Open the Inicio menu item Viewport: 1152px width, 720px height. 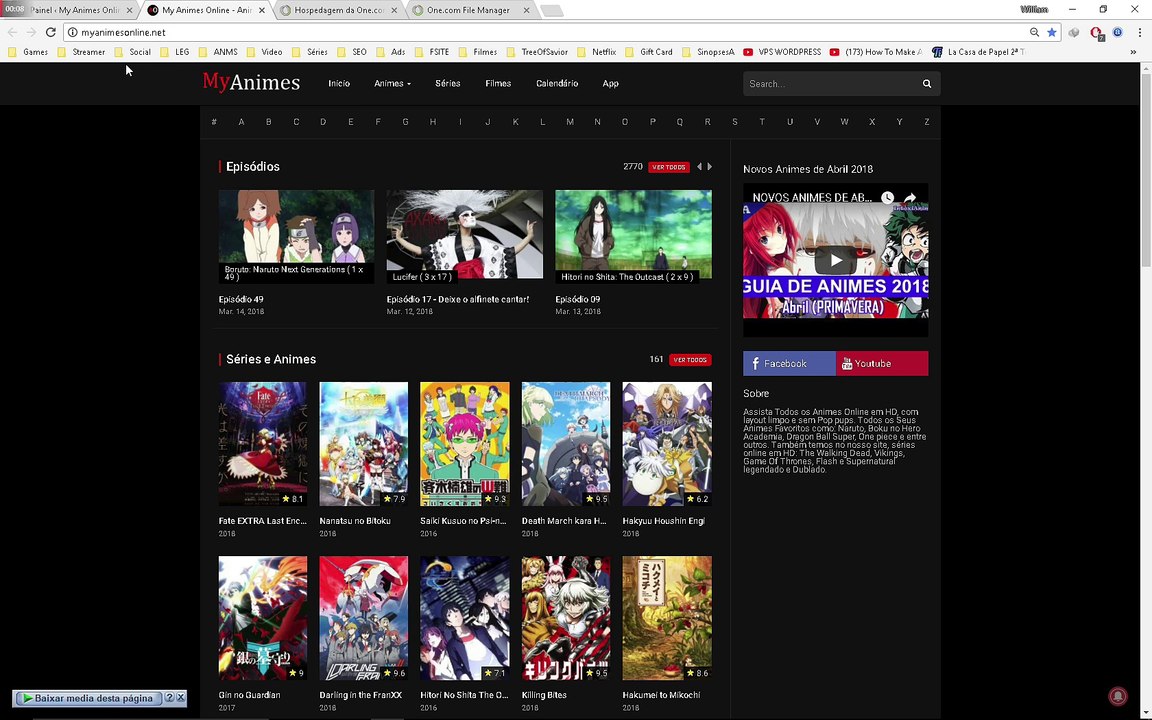(x=339, y=84)
